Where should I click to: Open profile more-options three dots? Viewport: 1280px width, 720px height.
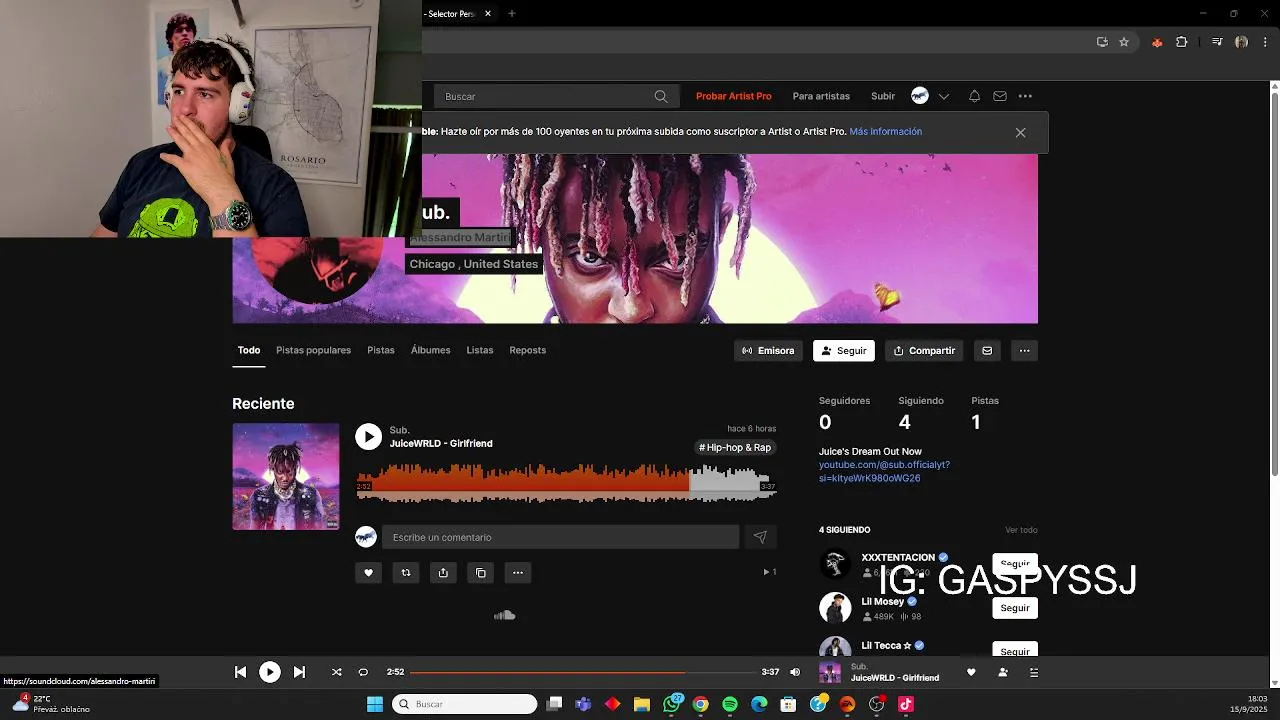click(x=1024, y=351)
